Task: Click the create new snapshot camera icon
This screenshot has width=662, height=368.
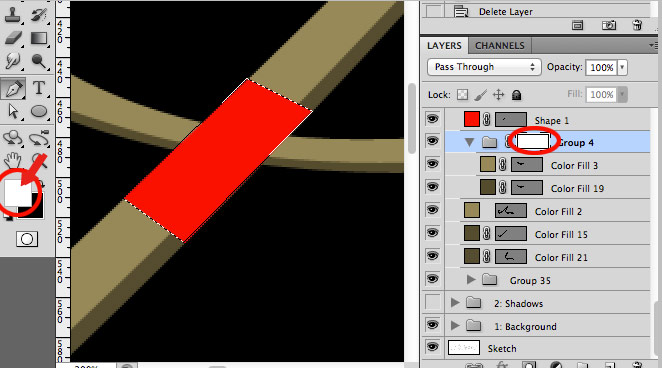Action: pos(609,25)
